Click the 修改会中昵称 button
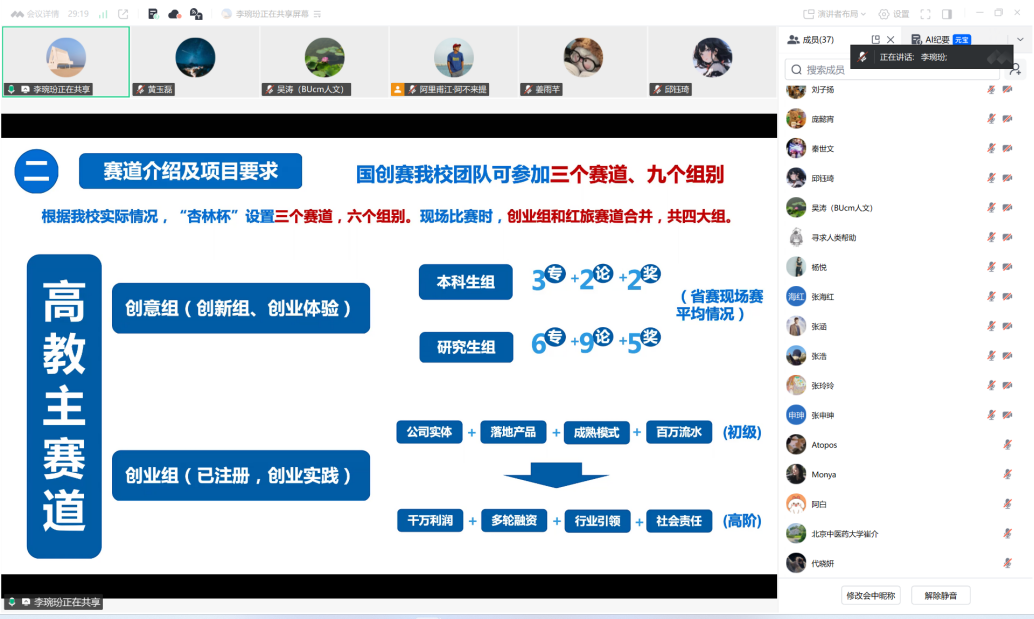Viewport: 1034px width, 619px height. pyautogui.click(x=871, y=595)
